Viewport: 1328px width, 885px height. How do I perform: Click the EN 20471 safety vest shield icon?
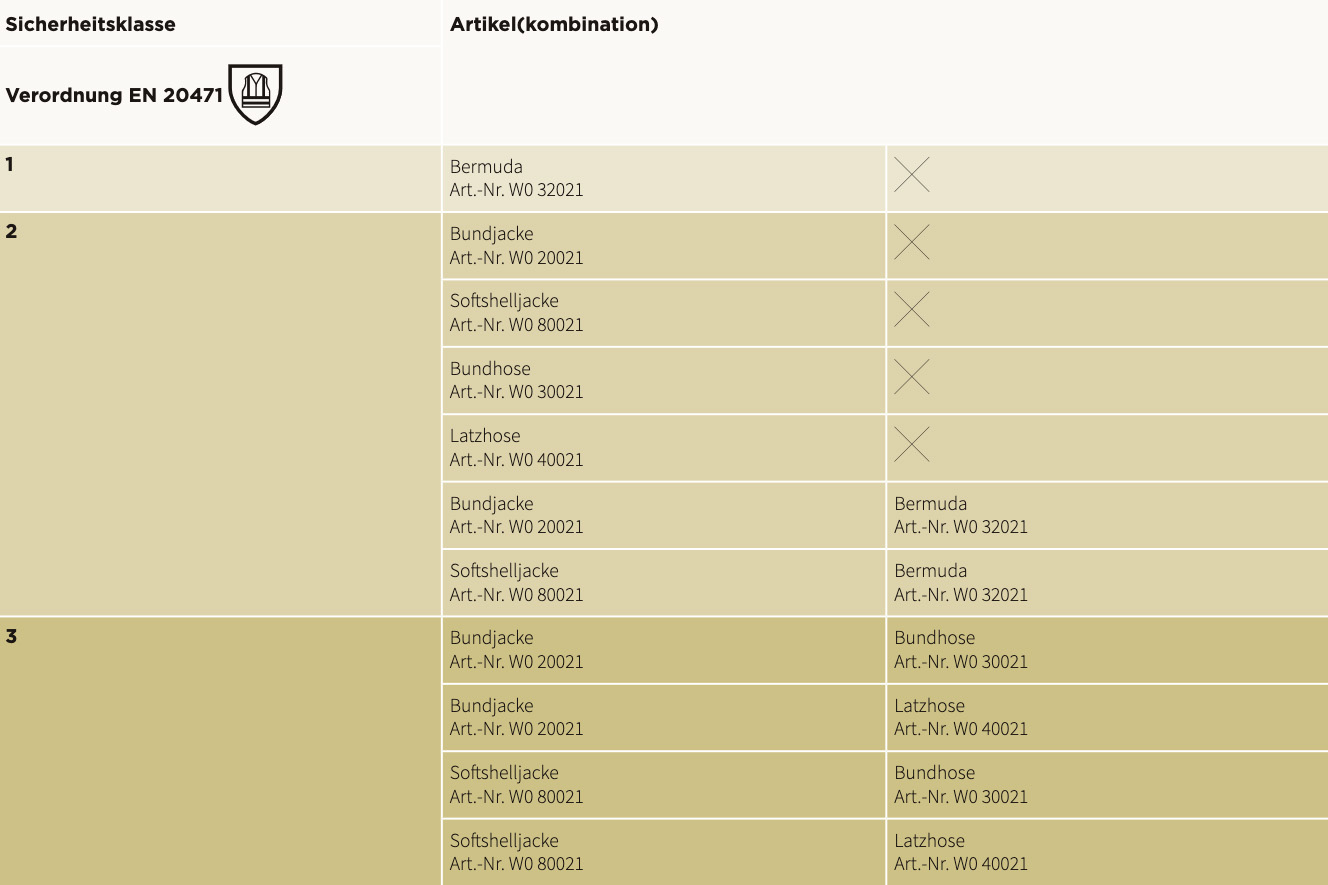[256, 94]
